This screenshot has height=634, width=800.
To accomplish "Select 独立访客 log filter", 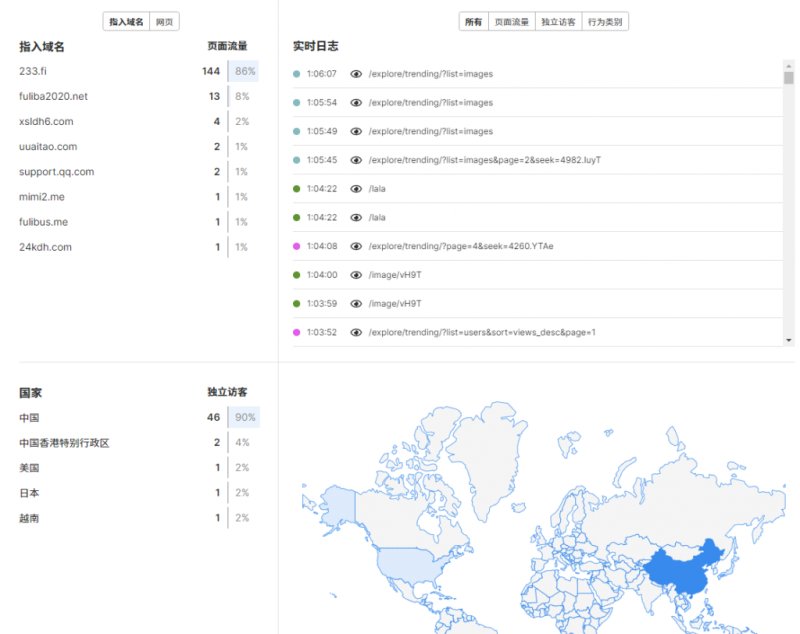I will click(558, 22).
